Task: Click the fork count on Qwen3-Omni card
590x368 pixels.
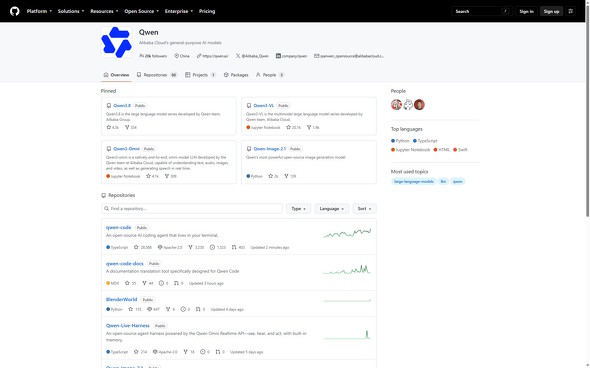Action: (x=170, y=176)
